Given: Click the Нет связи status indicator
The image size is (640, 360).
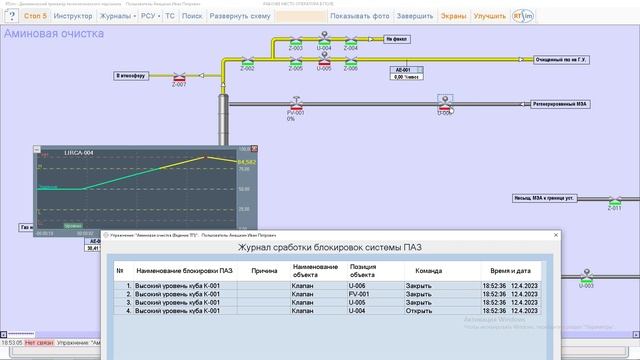Looking at the screenshot, I should [39, 343].
